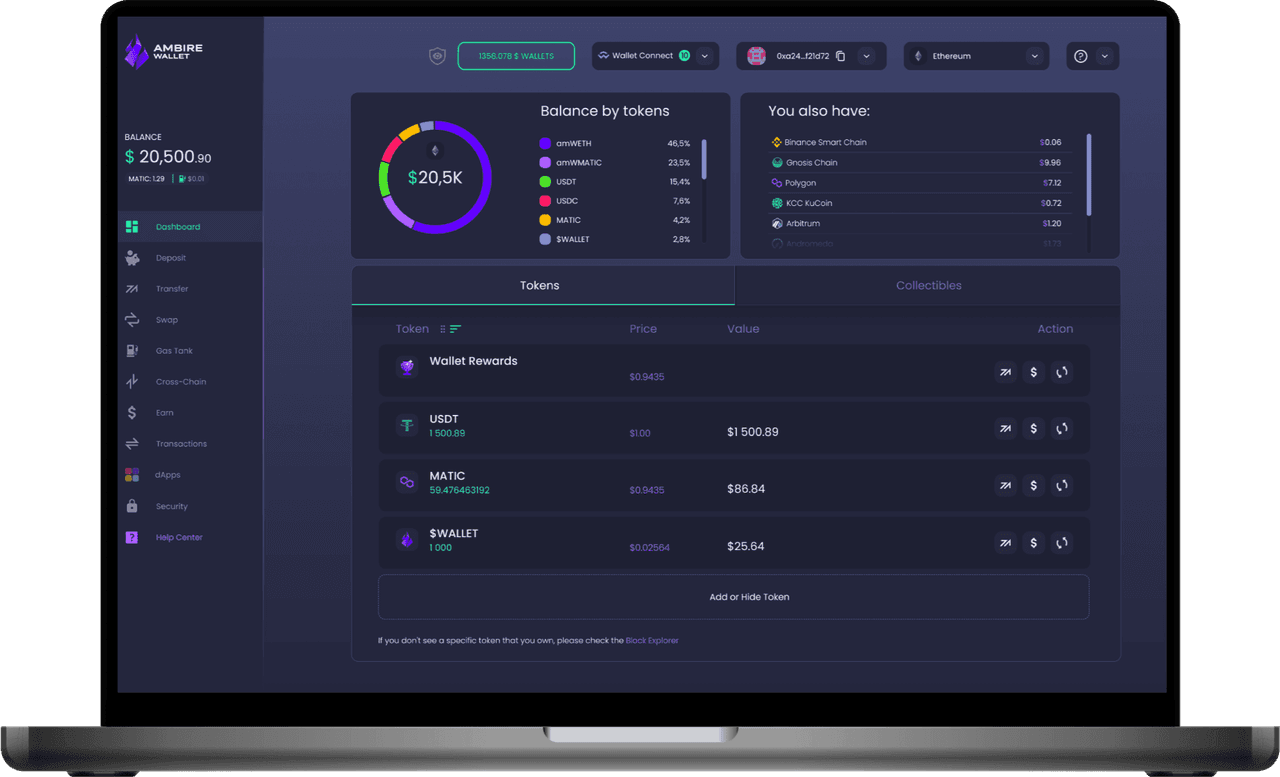Switch to the Collectibles tab
Image resolution: width=1280 pixels, height=777 pixels.
point(928,285)
